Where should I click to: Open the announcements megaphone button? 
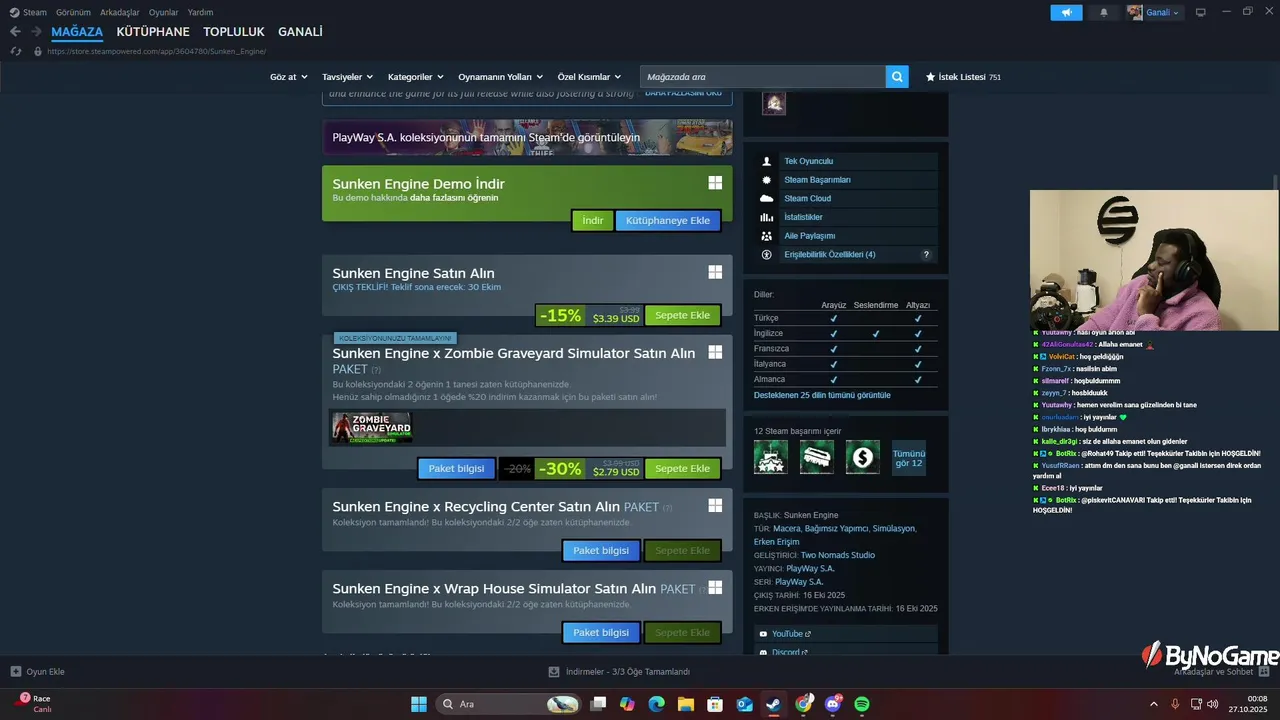1066,12
